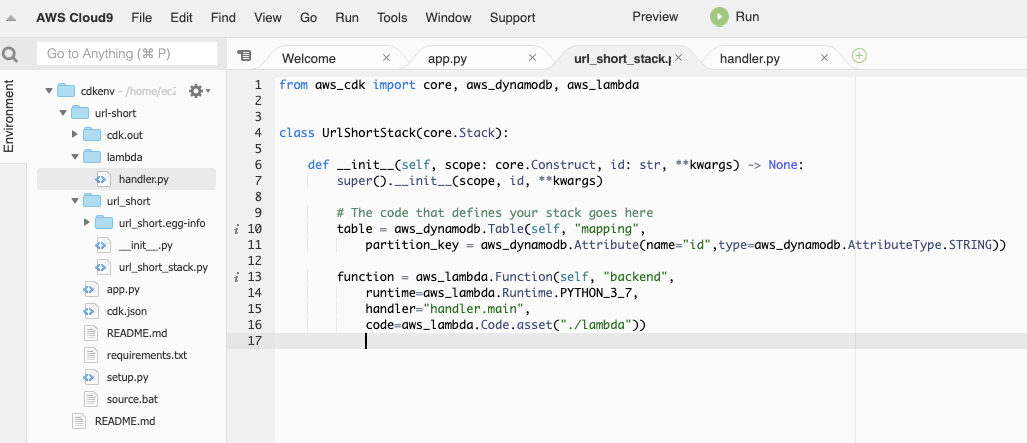Click the source.bat label in tree

coord(132,399)
